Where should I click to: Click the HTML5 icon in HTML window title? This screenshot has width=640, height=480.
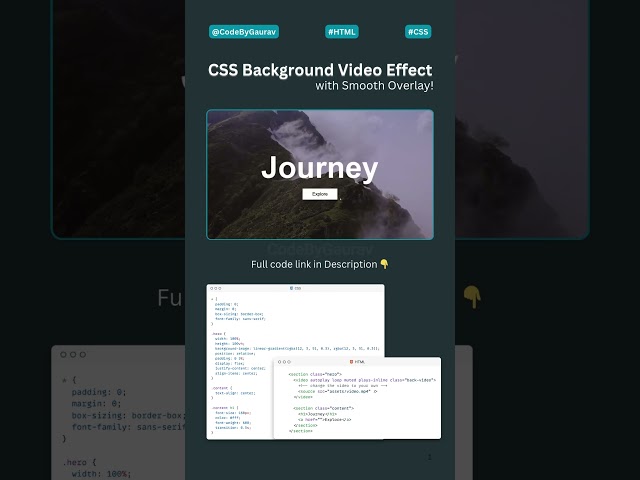[351, 362]
